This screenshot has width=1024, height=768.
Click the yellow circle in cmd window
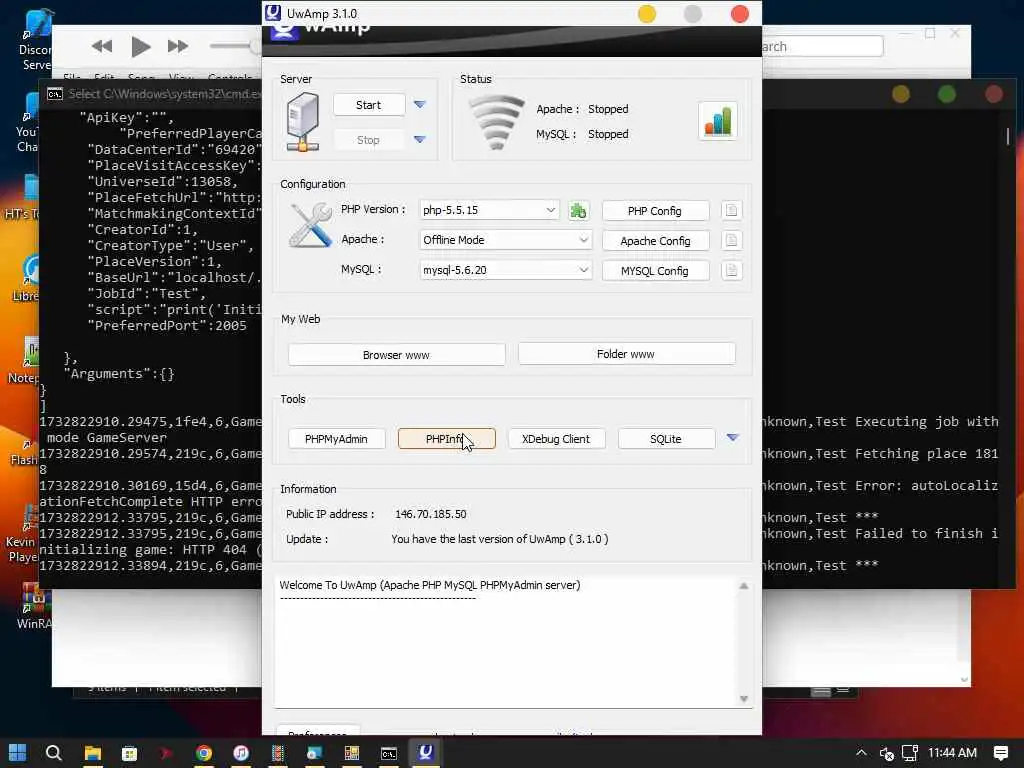[x=901, y=95]
